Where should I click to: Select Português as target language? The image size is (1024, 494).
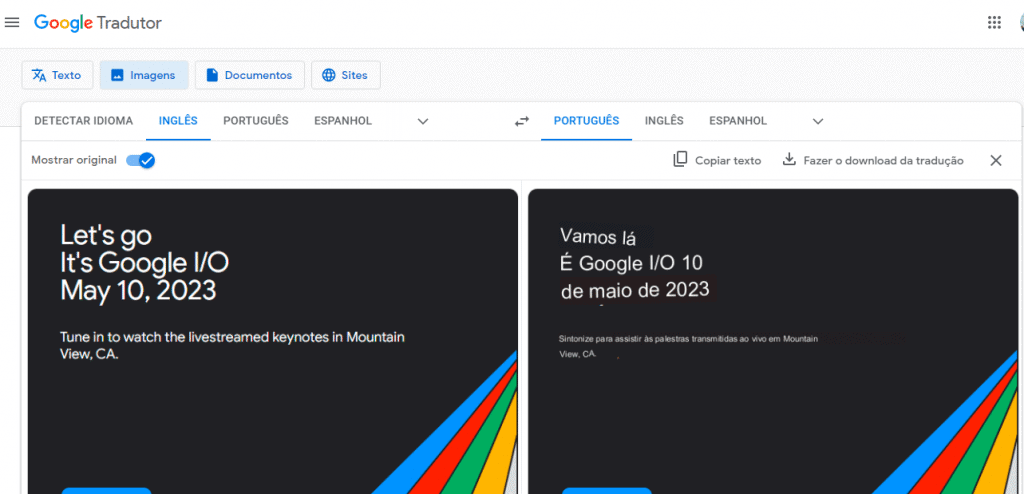coord(586,121)
